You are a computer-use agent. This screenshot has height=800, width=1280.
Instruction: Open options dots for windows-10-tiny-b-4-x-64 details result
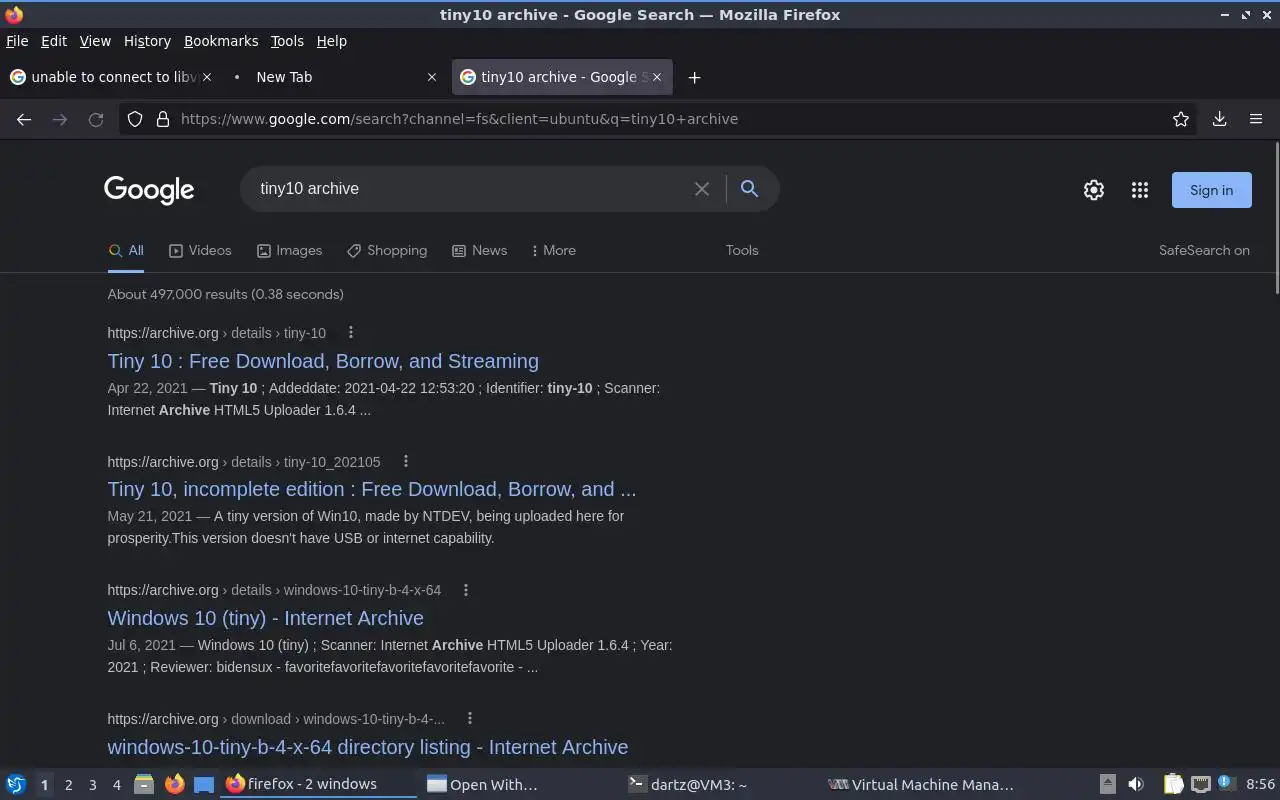465,589
